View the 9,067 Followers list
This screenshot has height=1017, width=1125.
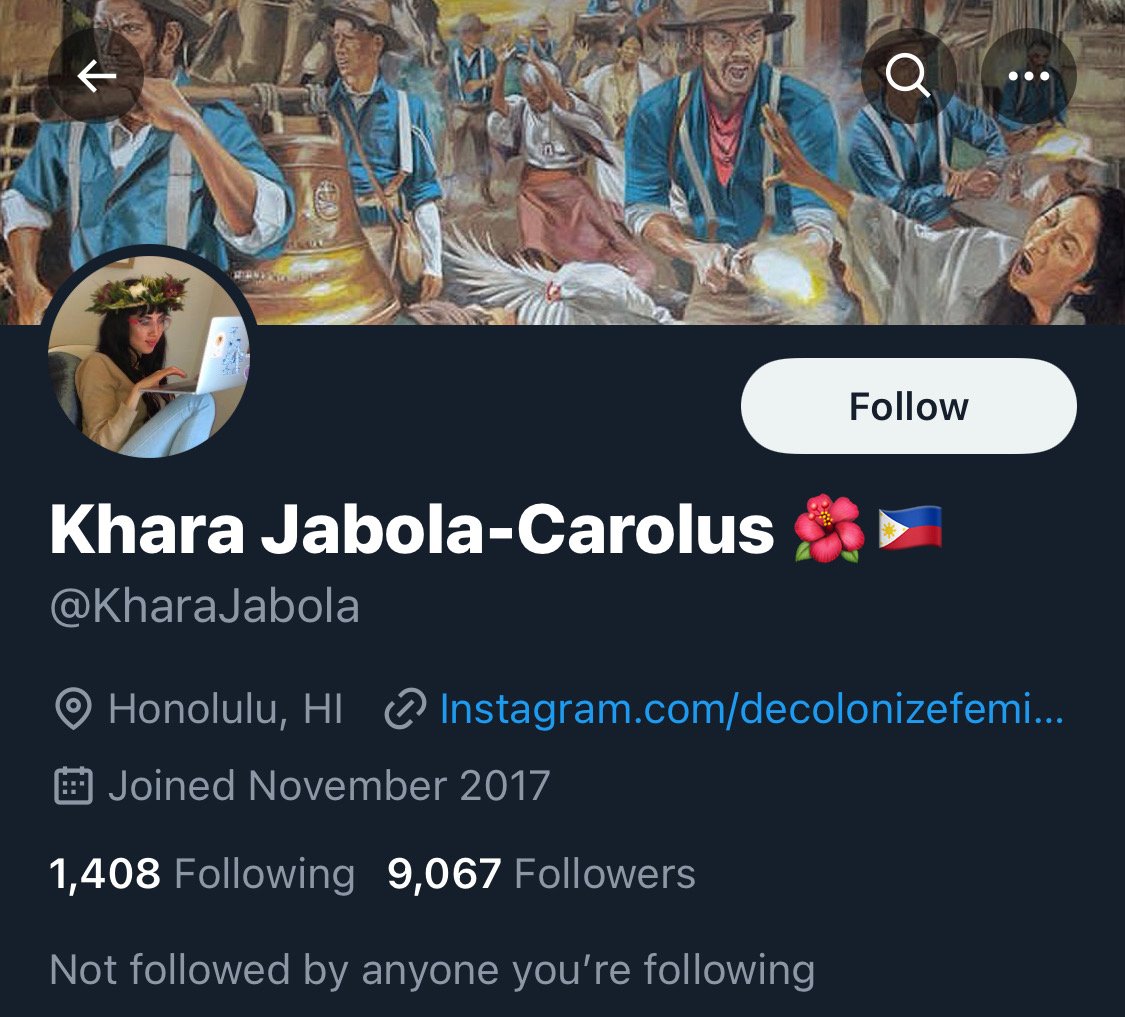541,874
